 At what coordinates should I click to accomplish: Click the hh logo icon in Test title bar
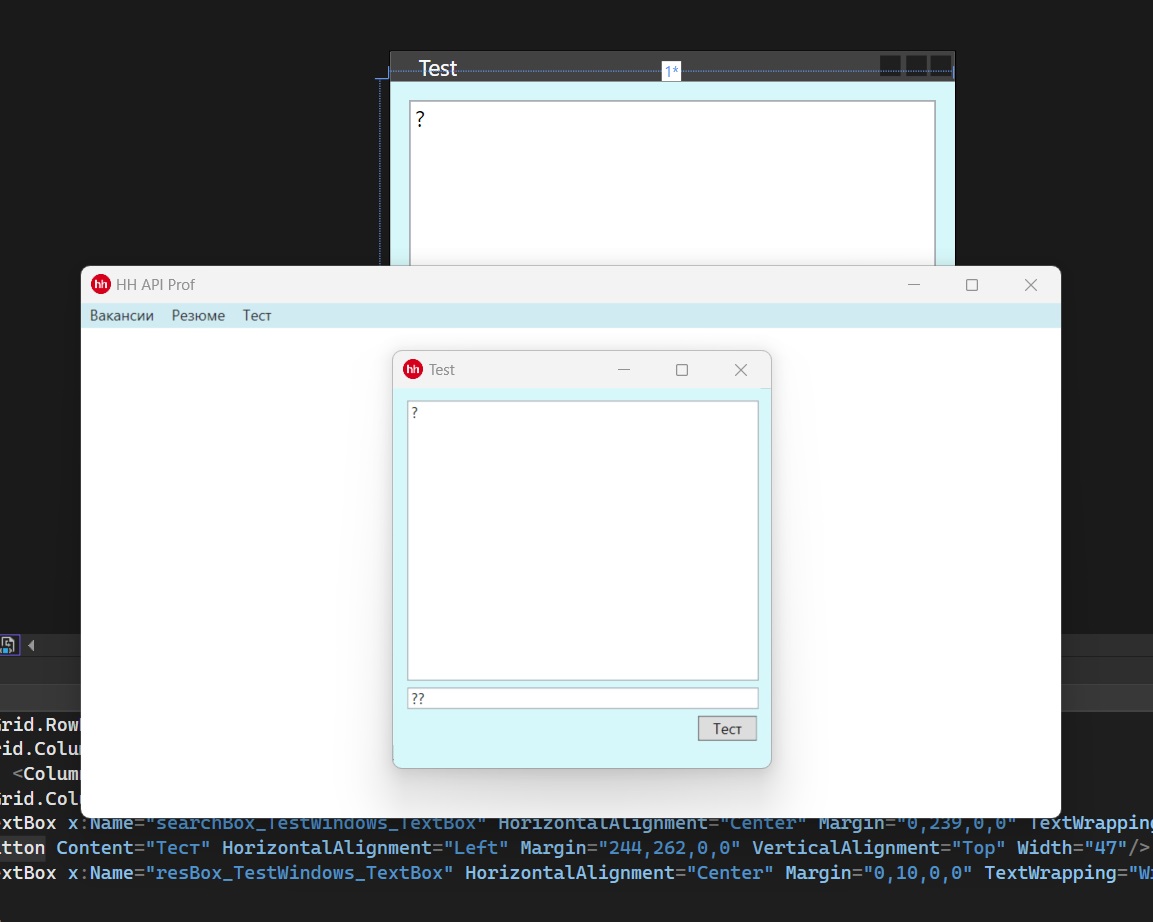tap(413, 369)
